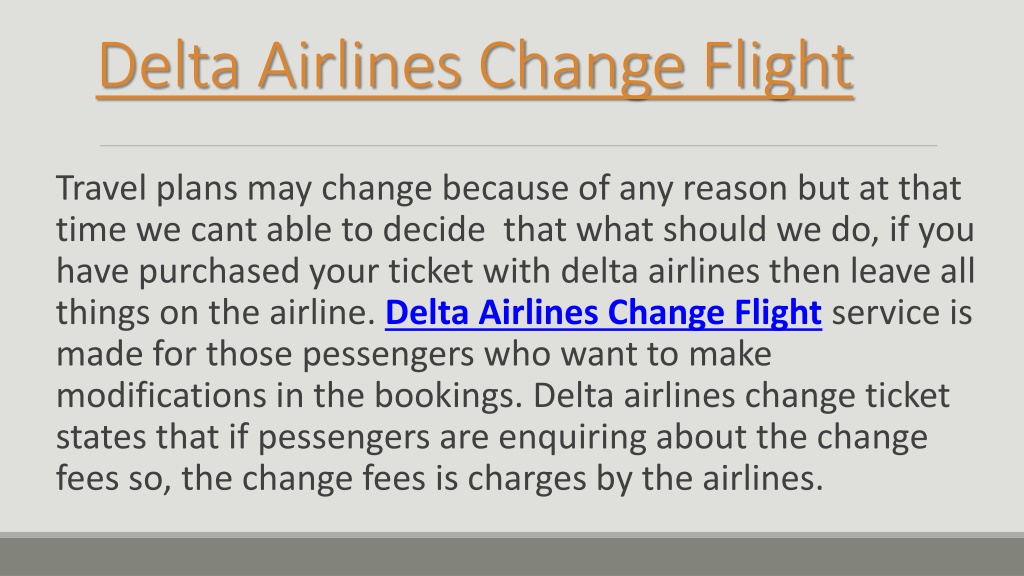Click the dark gray footer bar
Image resolution: width=1024 pixels, height=576 pixels.
(x=512, y=555)
